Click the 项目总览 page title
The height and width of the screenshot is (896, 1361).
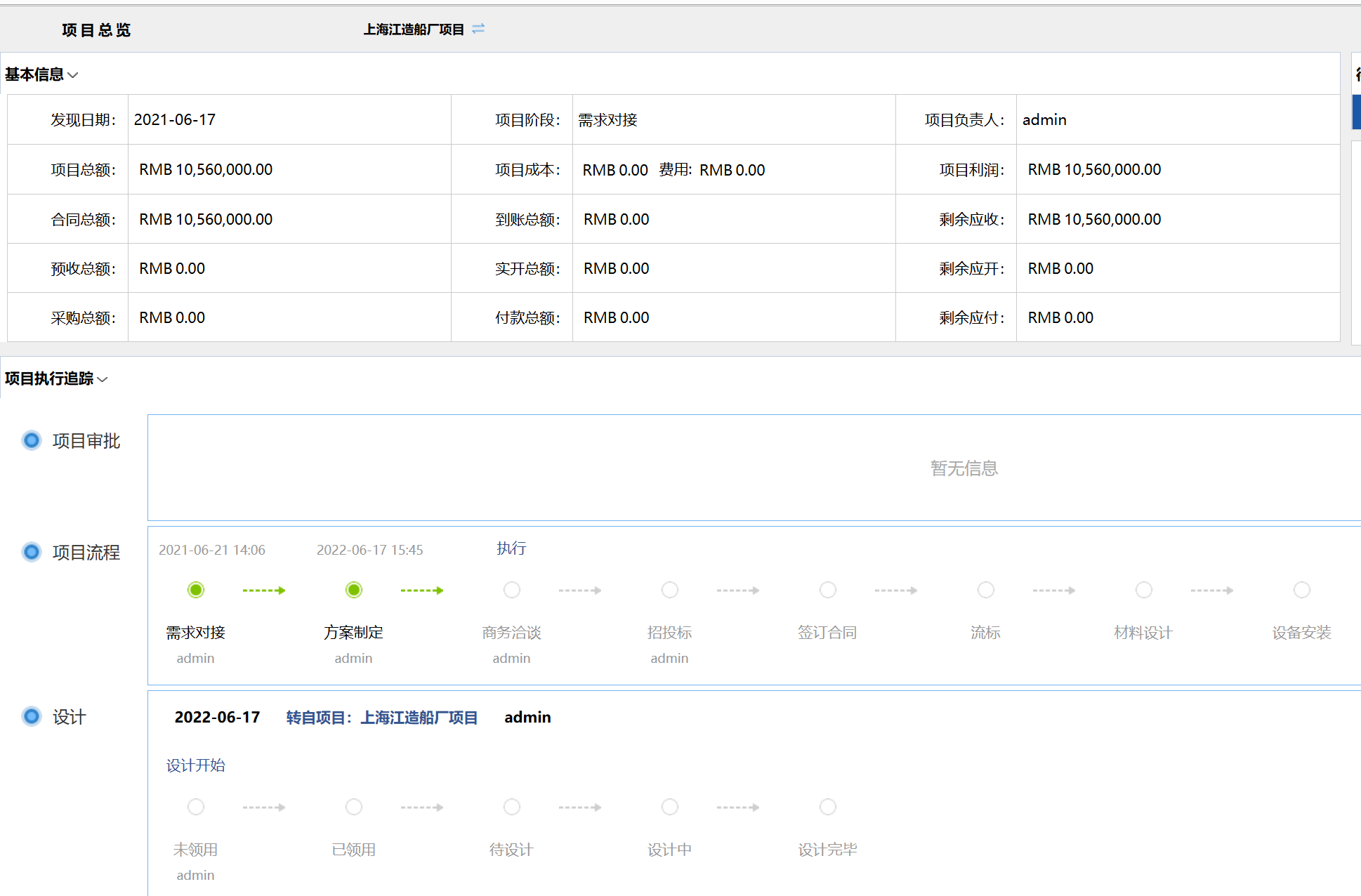click(x=96, y=30)
